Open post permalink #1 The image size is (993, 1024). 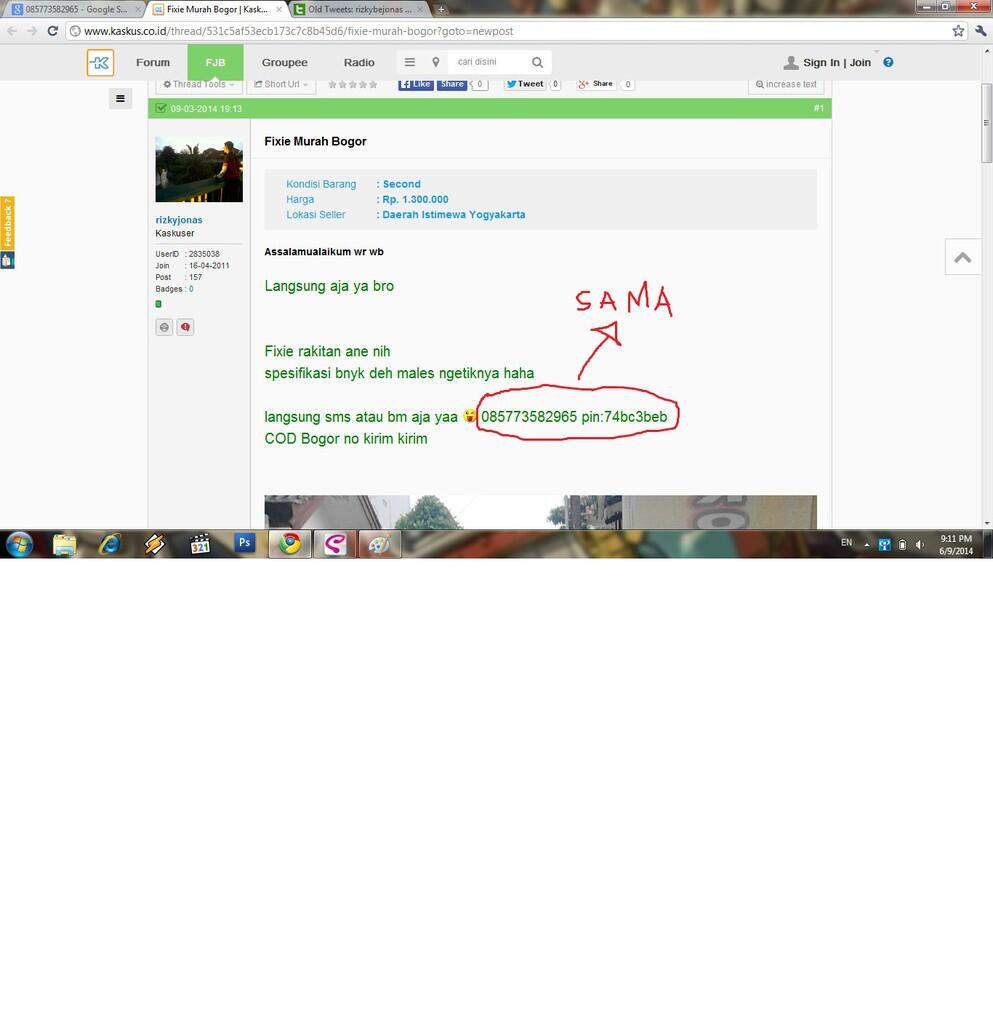(x=819, y=108)
